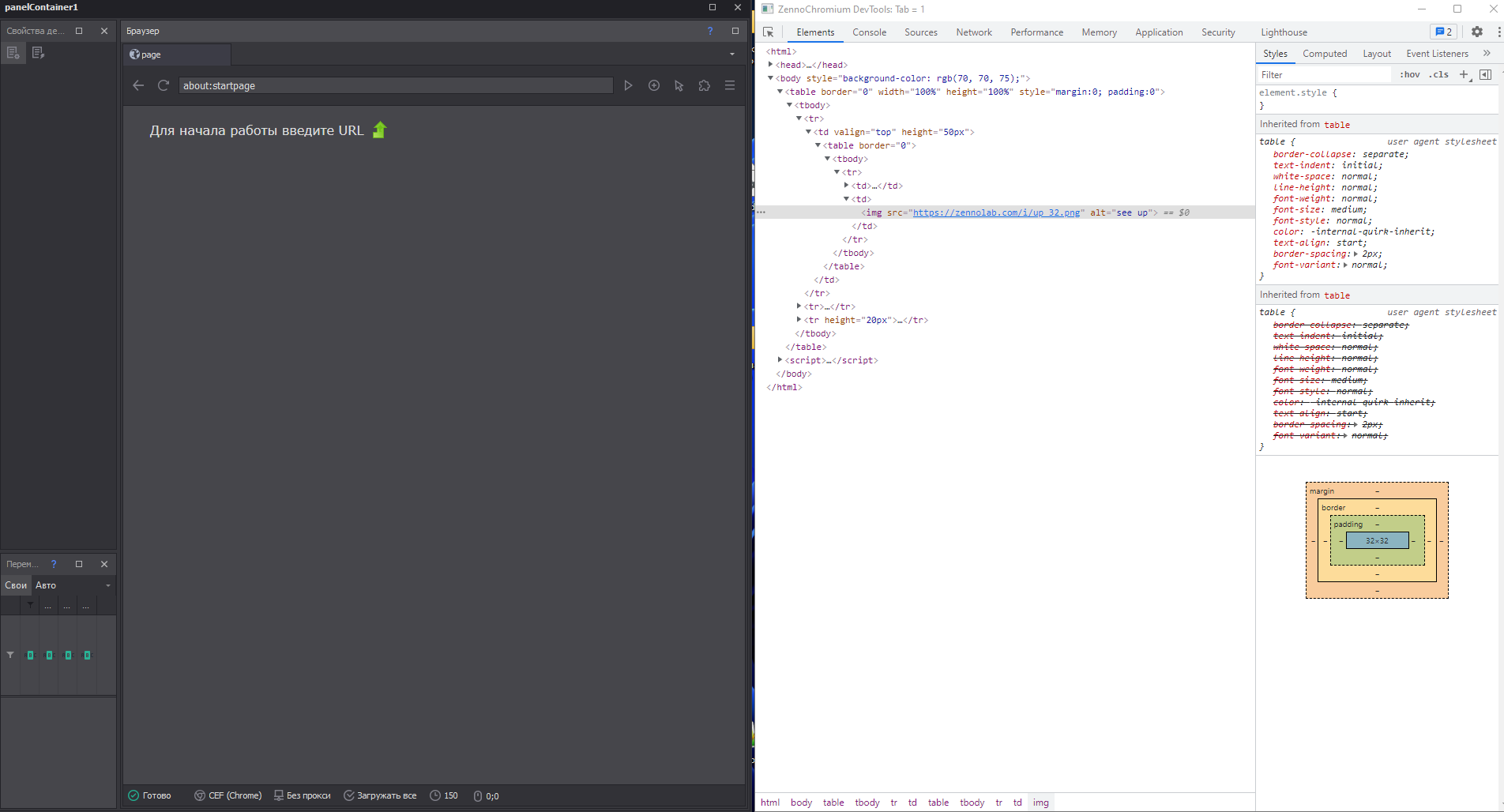
Task: Click the mouse coordinates indicator 0;0
Action: 486,796
